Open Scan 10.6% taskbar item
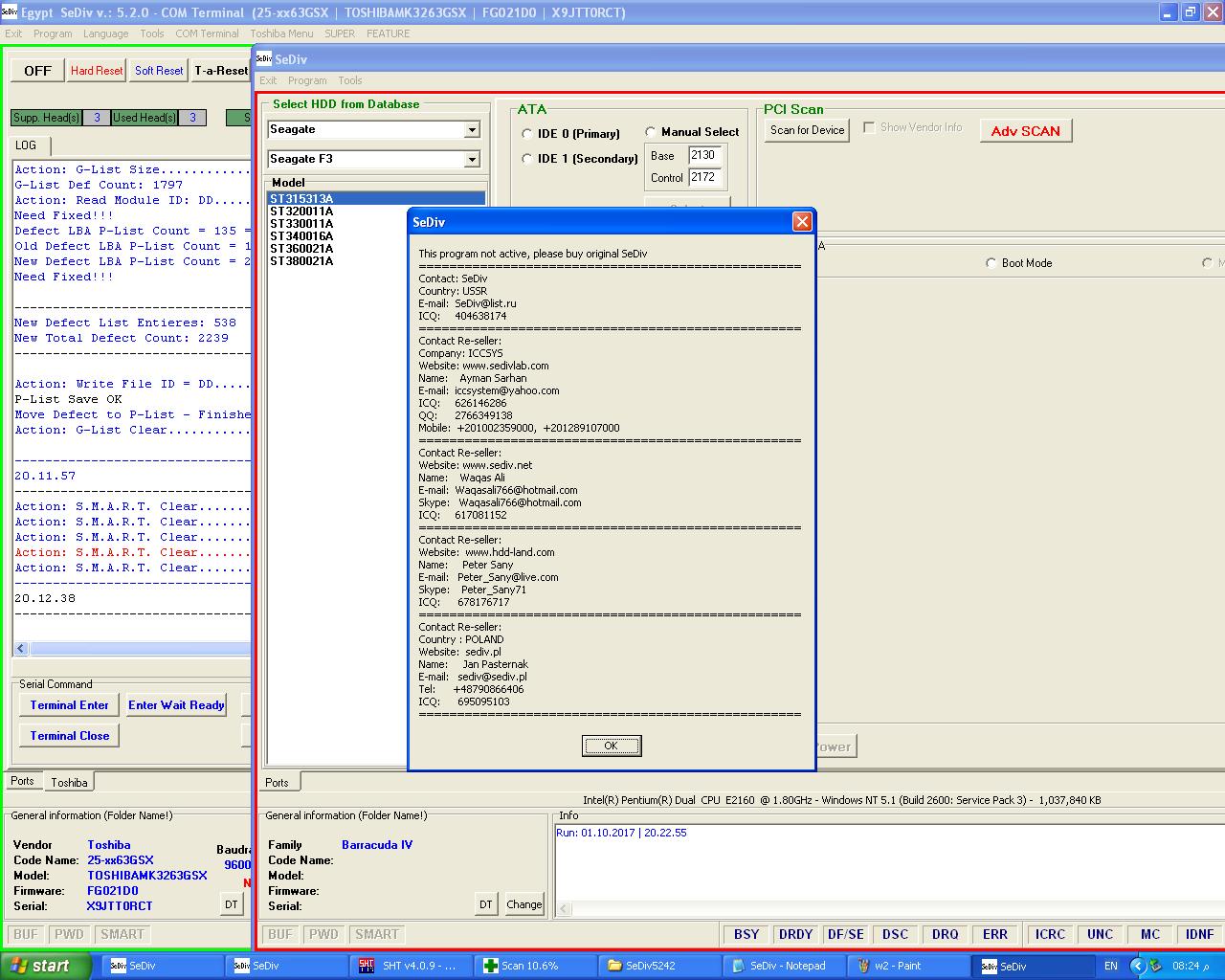 click(534, 966)
